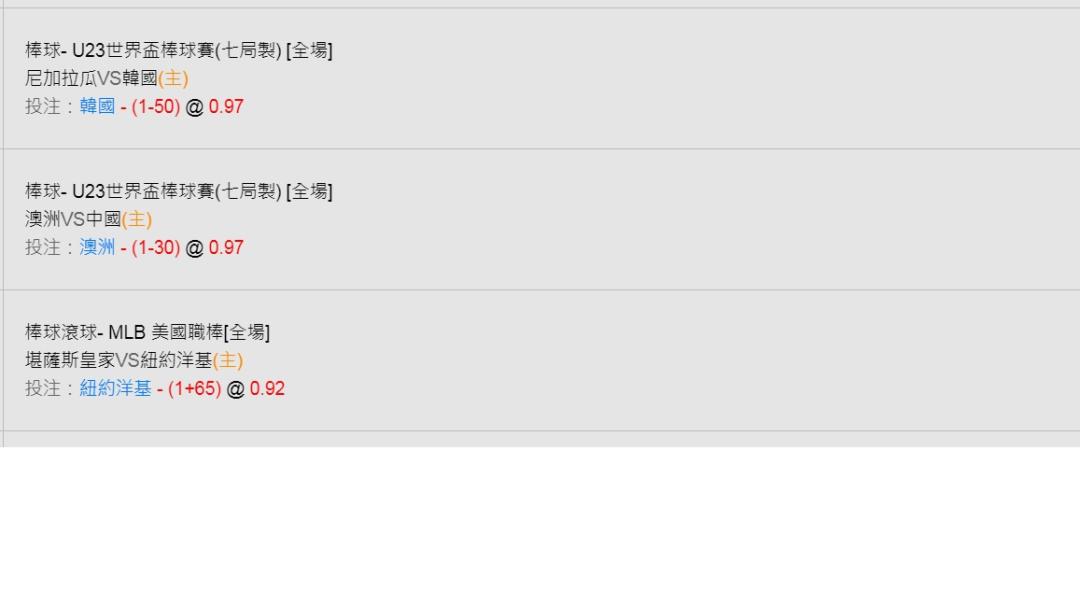Click the (主) home marker next to 紐約洋基

228,360
